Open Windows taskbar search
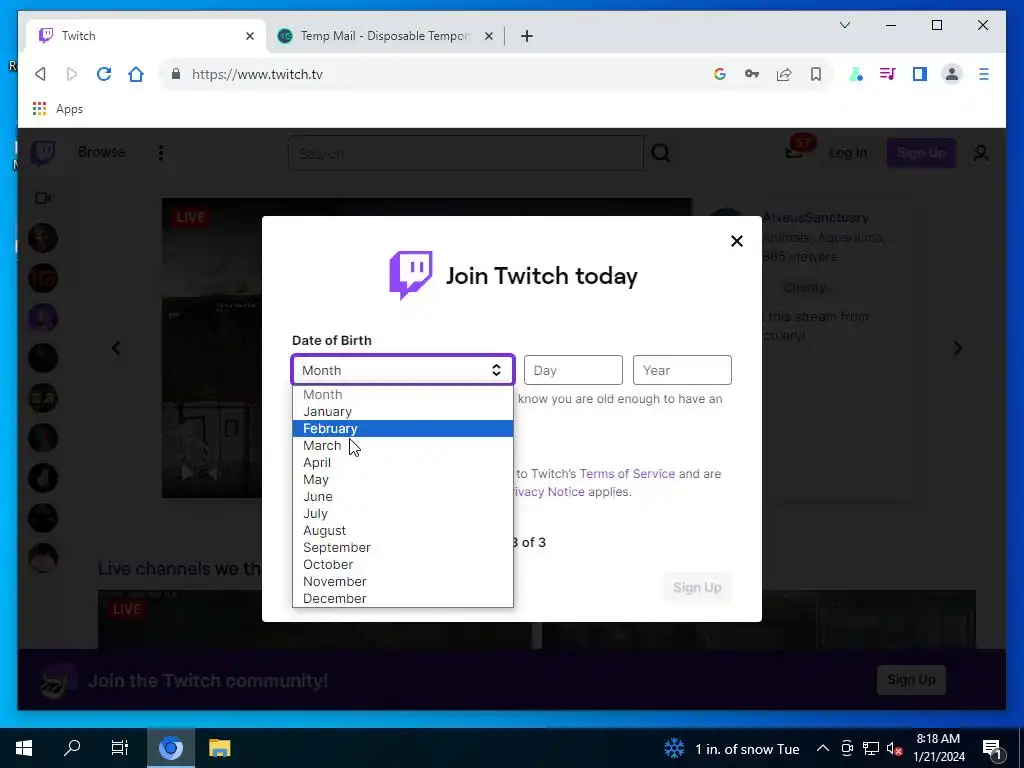The height and width of the screenshot is (768, 1024). click(72, 748)
